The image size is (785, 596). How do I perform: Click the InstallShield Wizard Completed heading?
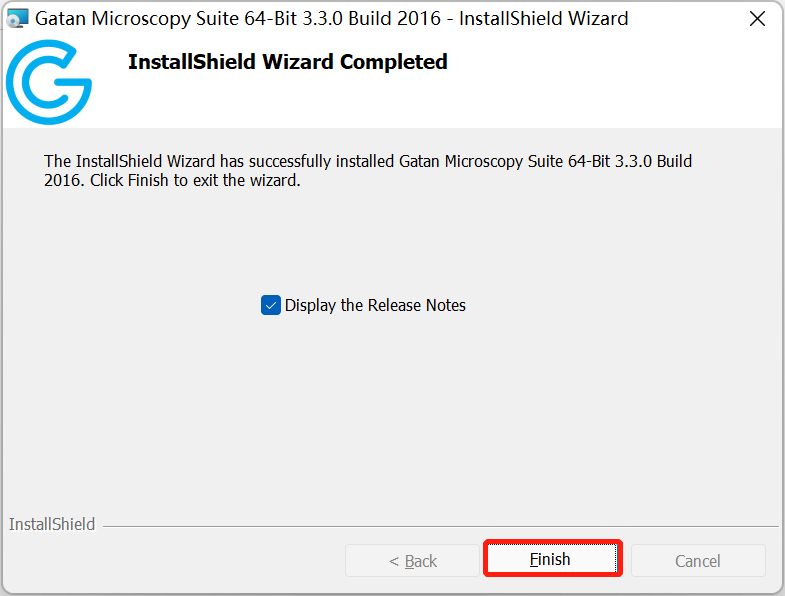pyautogui.click(x=287, y=62)
